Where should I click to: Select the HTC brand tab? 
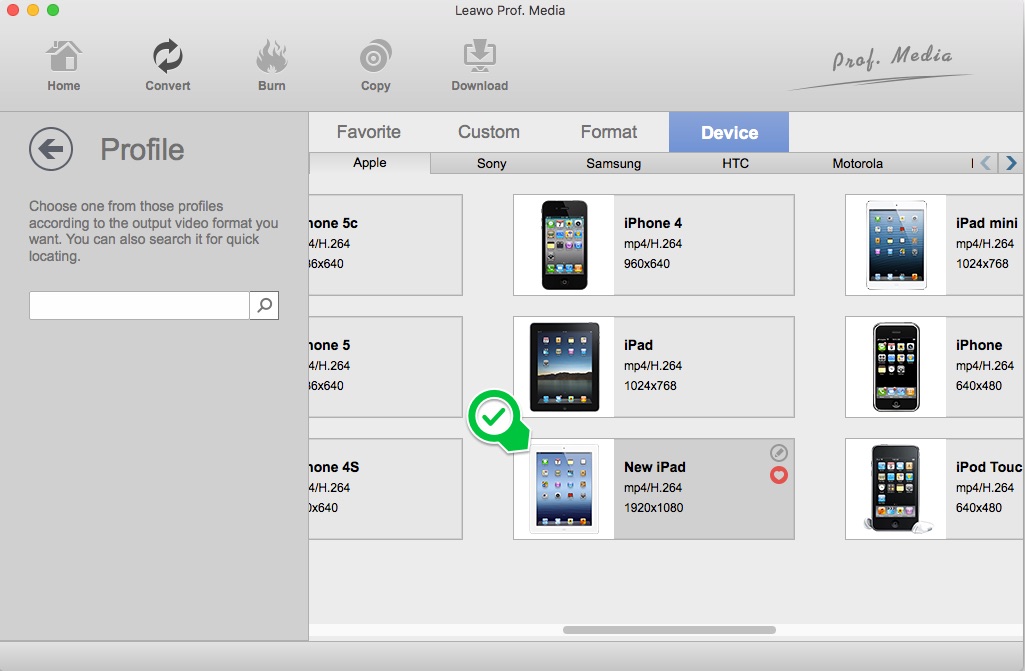[735, 163]
